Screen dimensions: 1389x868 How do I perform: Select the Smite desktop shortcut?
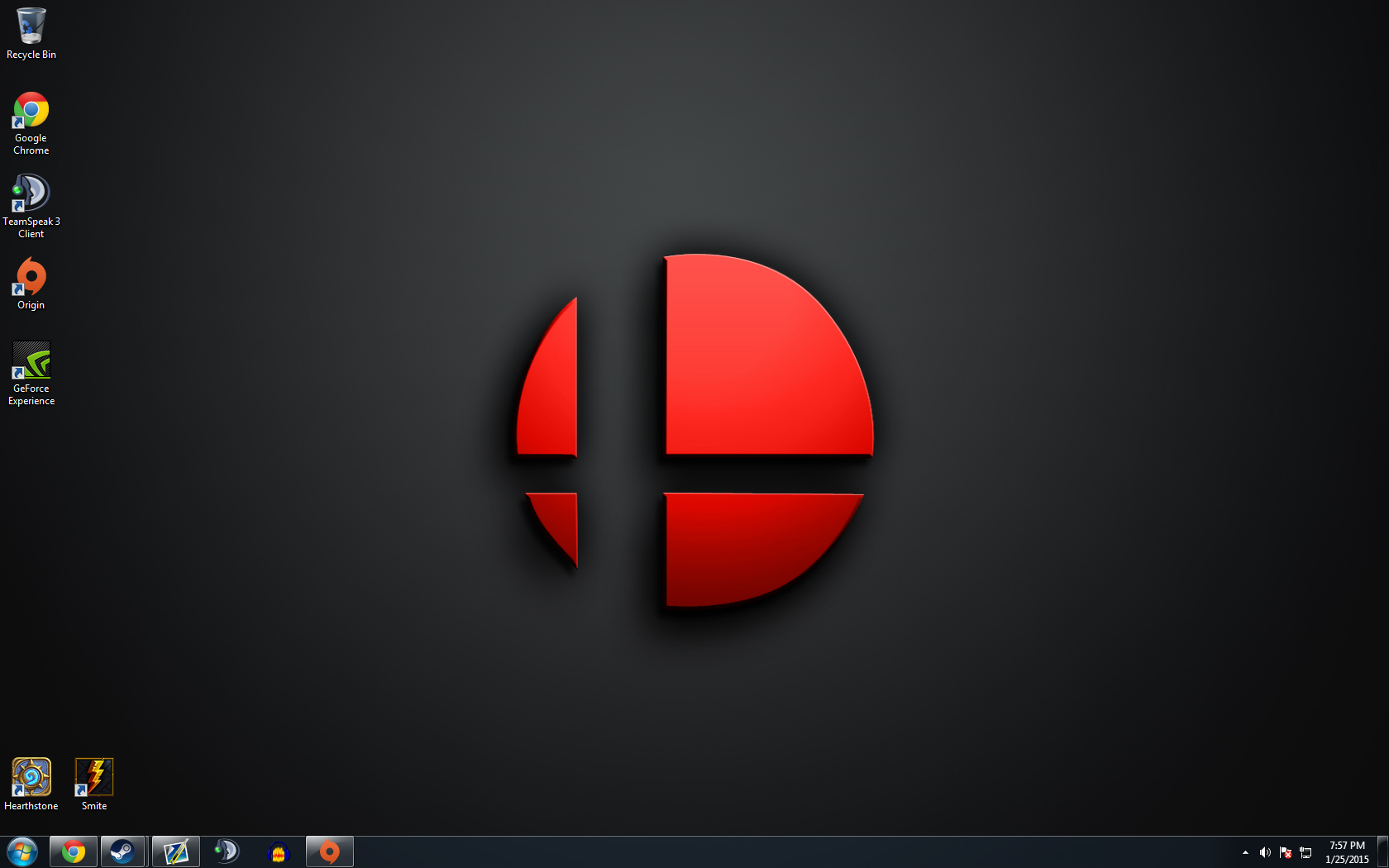pyautogui.click(x=94, y=785)
